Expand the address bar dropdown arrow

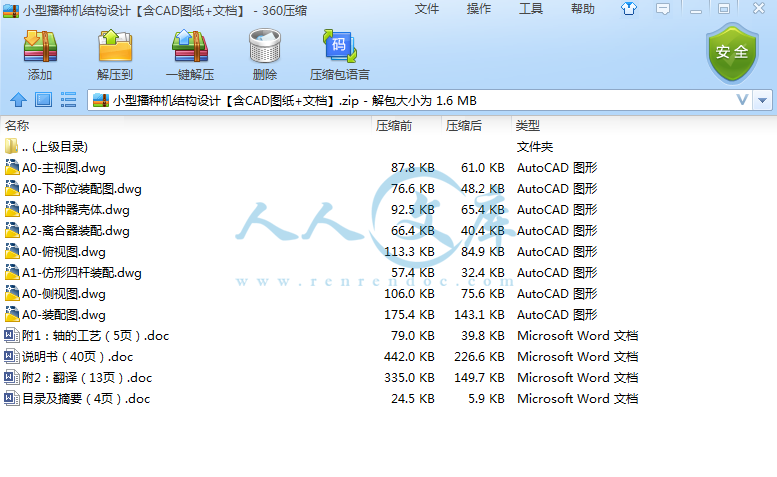click(x=762, y=101)
